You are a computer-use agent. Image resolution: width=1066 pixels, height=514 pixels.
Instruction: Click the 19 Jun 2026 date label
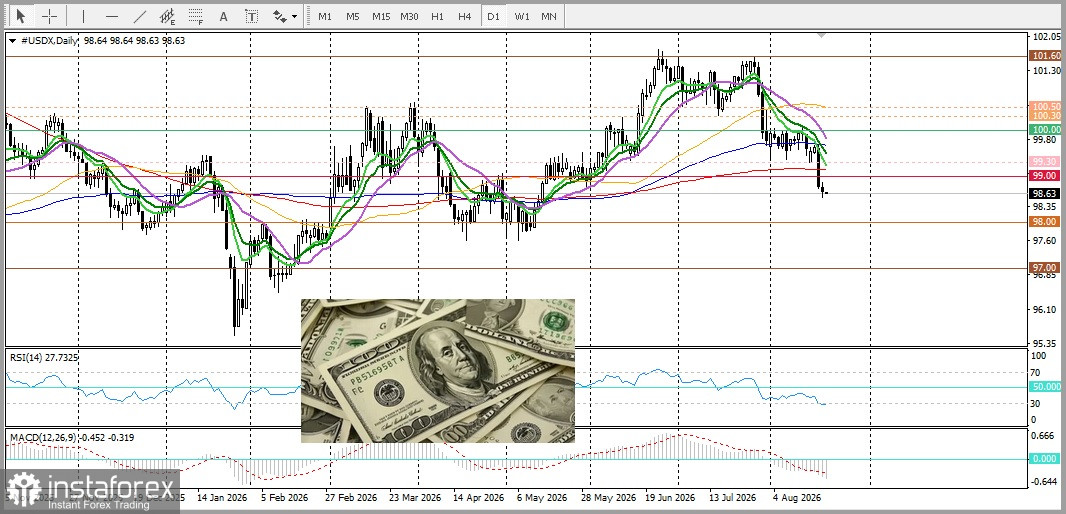[669, 497]
